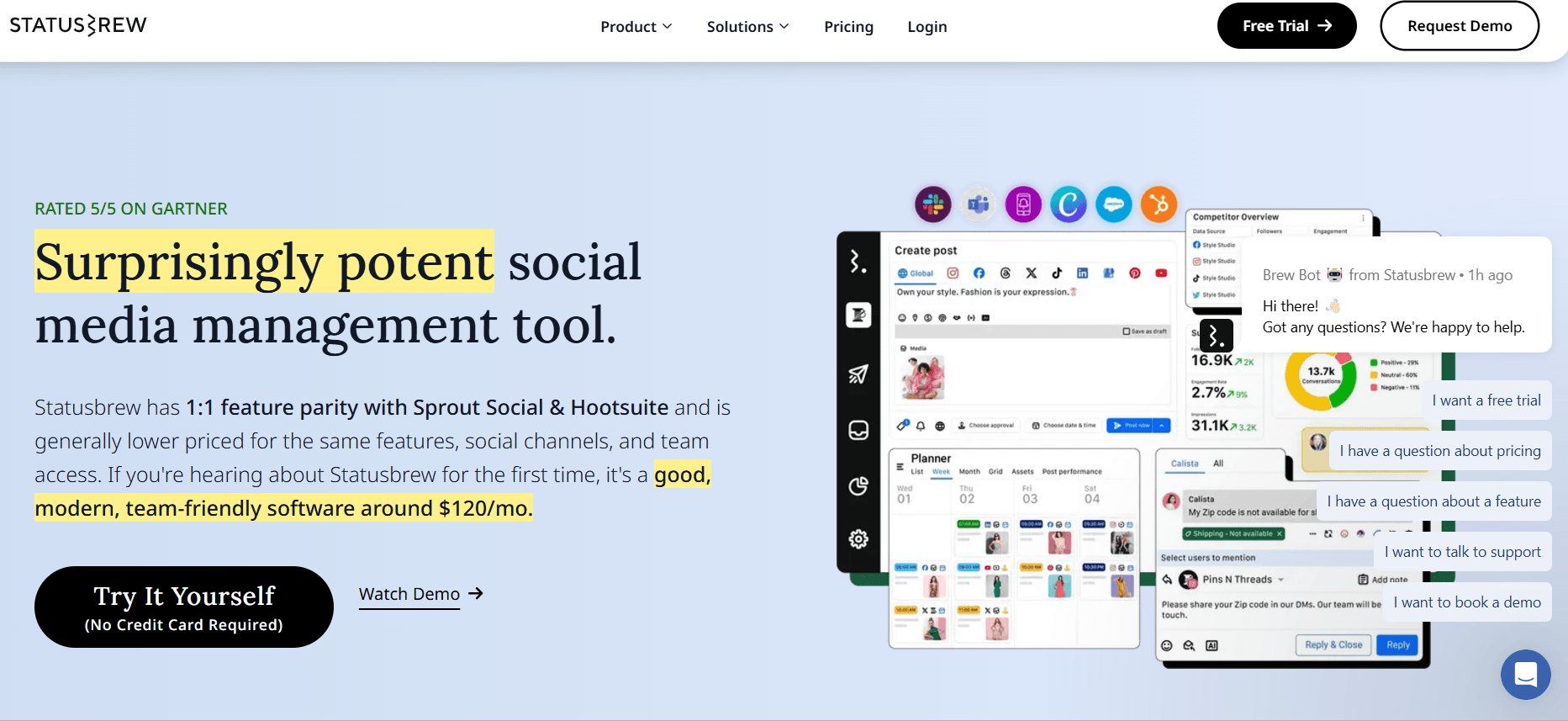The height and width of the screenshot is (721, 1568).
Task: Switch Planner to List view
Action: [917, 472]
